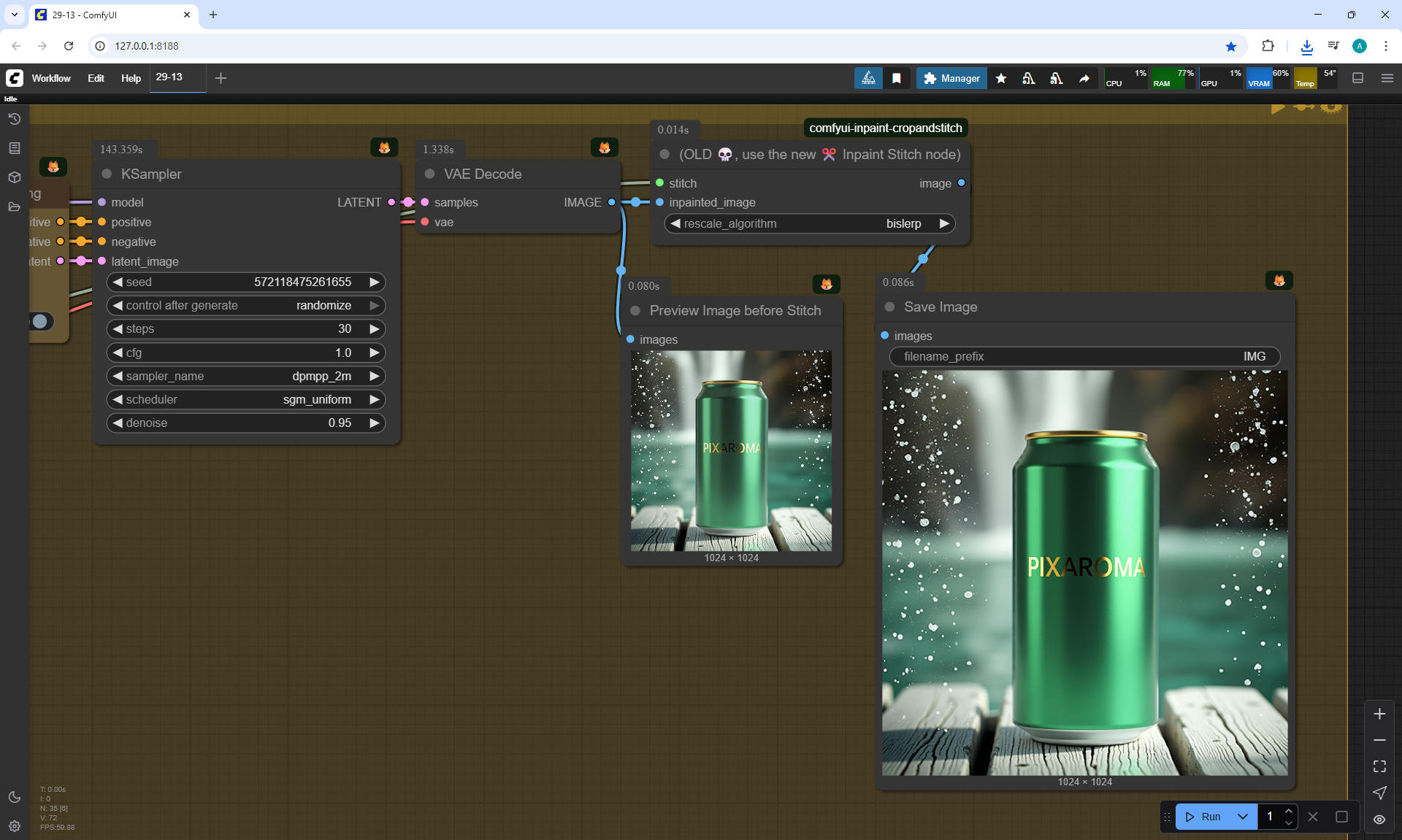Open the queue history sidebar icon
This screenshot has width=1402, height=840.
click(x=14, y=119)
